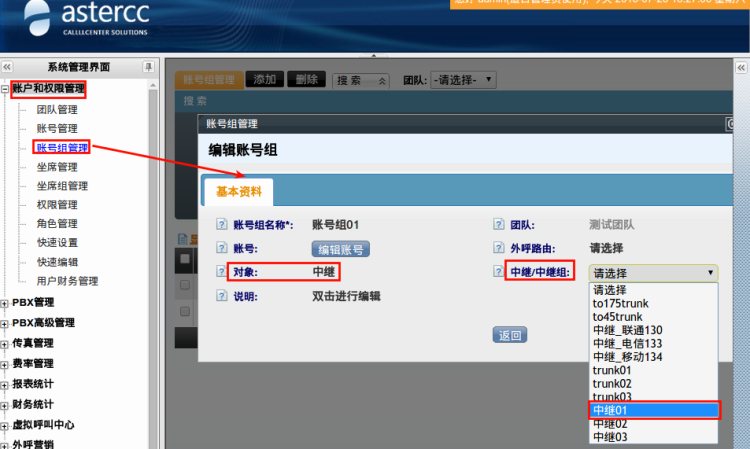Click help icon beside 中继/中继组 label

coord(499,272)
